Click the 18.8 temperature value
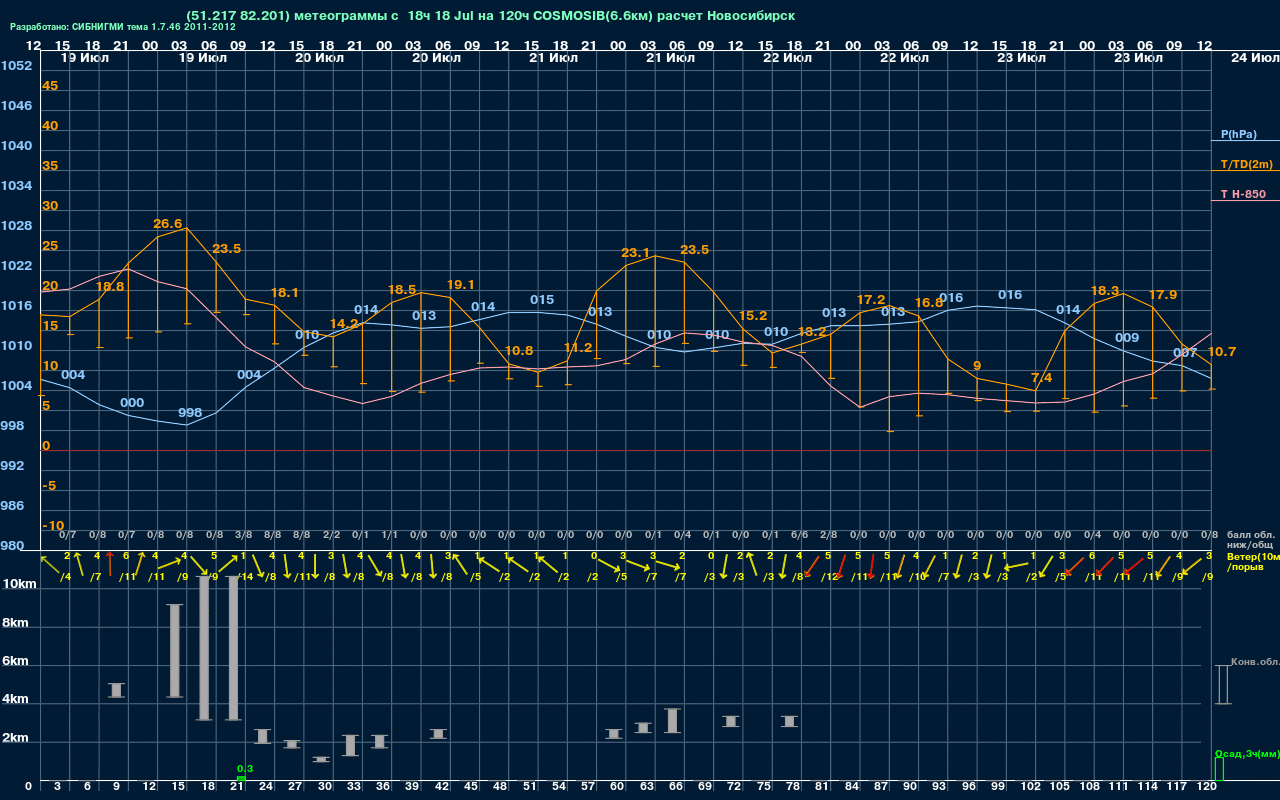The width and height of the screenshot is (1280, 800). coord(109,286)
